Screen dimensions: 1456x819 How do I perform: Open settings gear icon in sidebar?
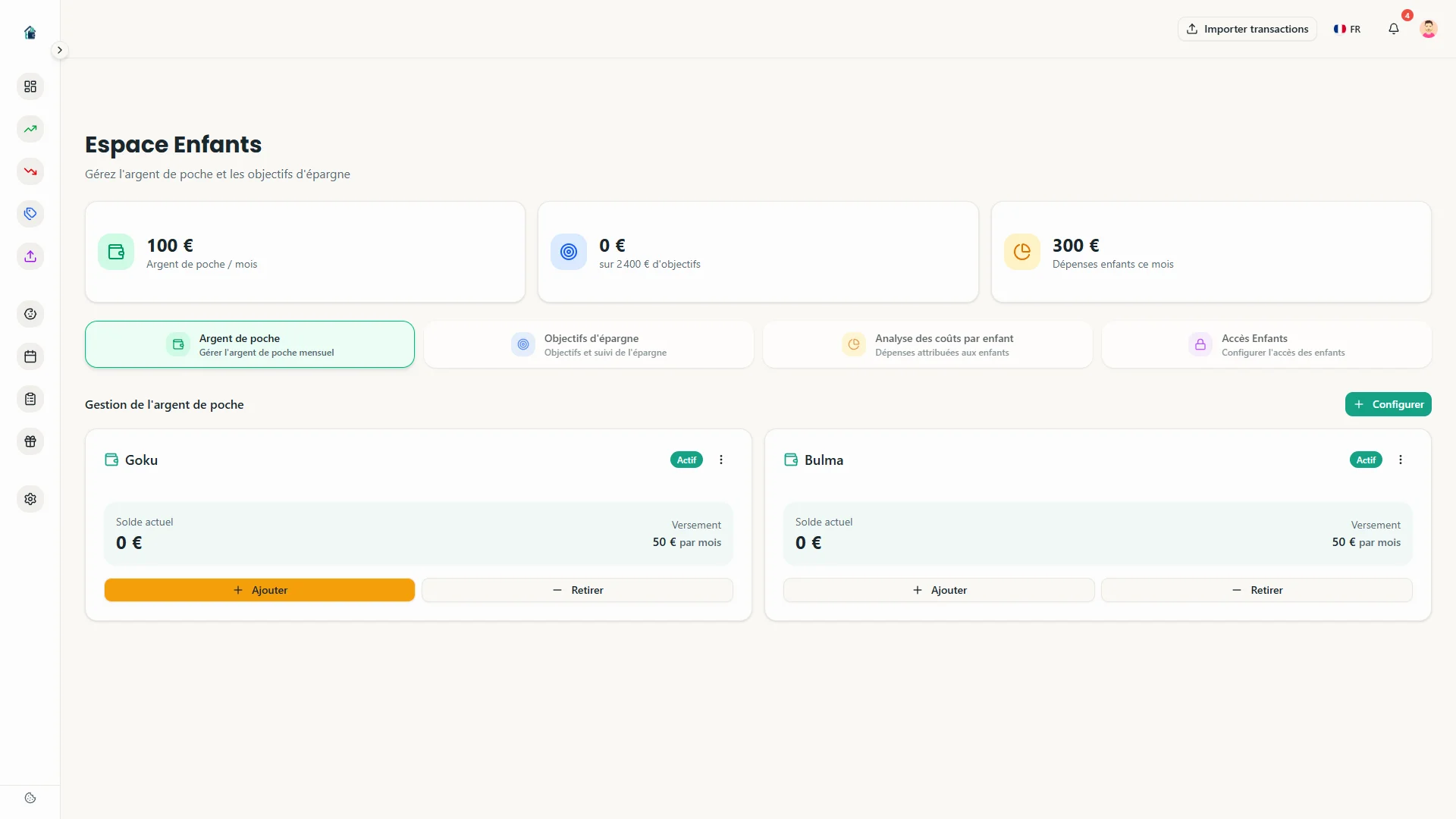coord(30,499)
